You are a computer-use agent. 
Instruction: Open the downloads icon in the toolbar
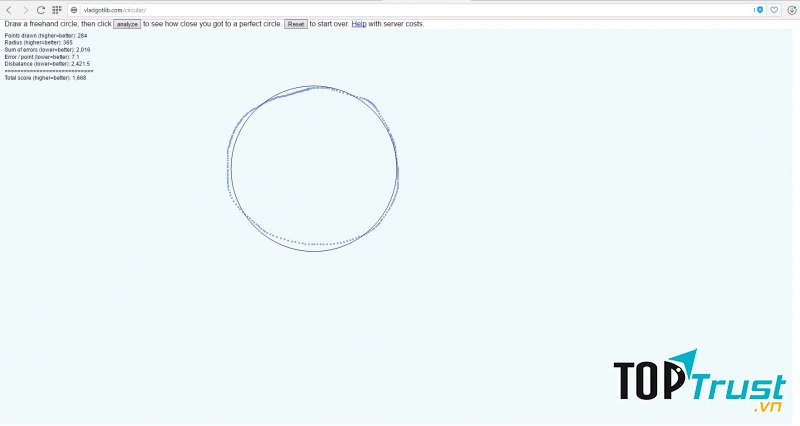(791, 10)
